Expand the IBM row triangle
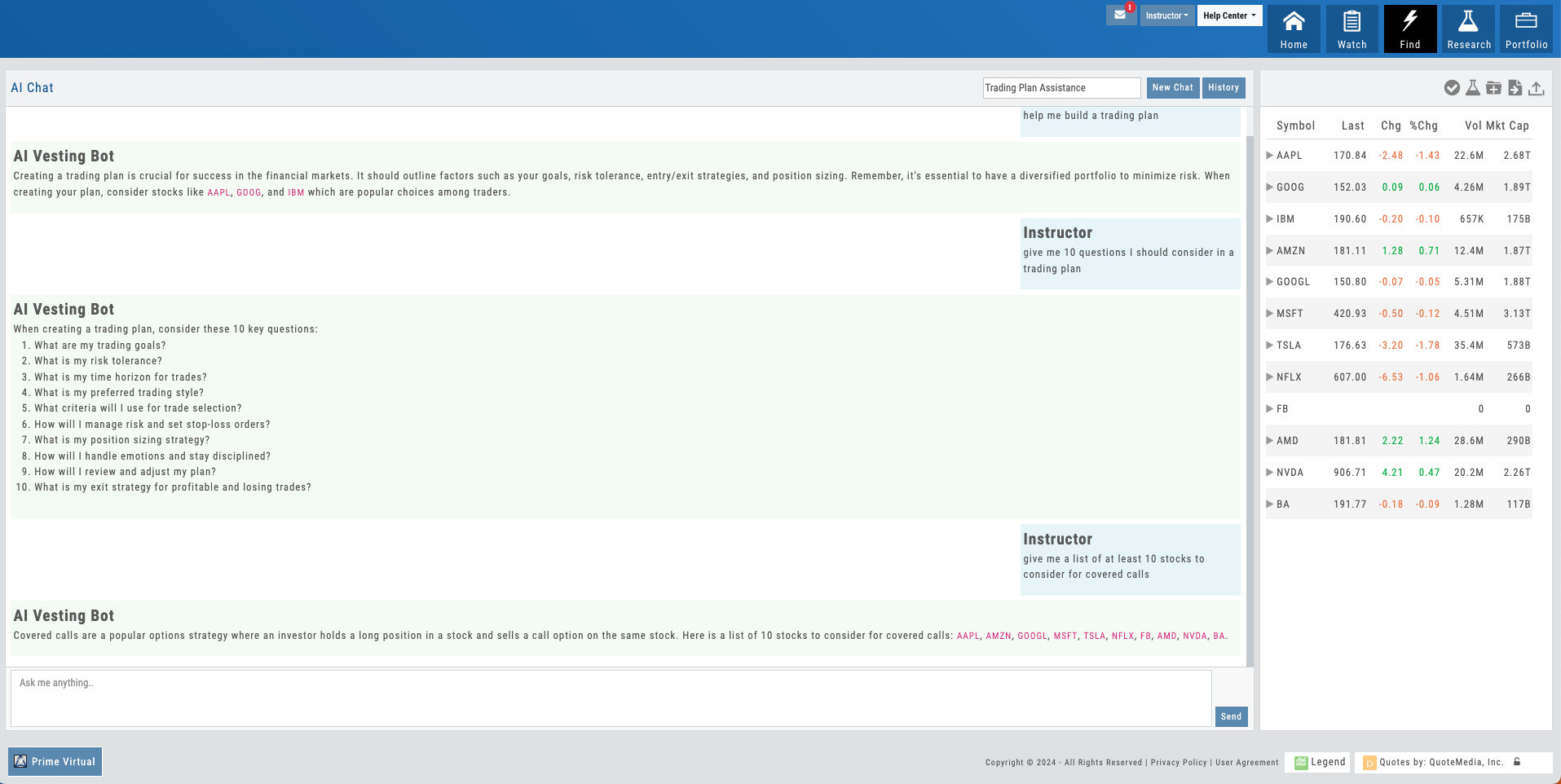The image size is (1561, 784). pyautogui.click(x=1270, y=218)
